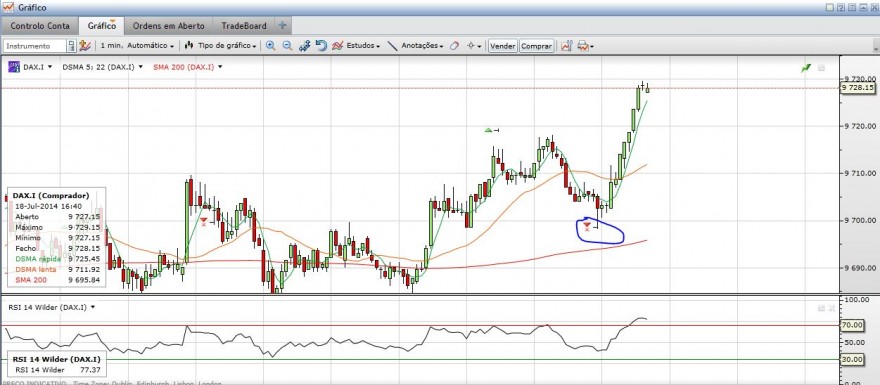Open the Ordens em Aberto tab
The height and width of the screenshot is (385, 880).
pos(168,26)
